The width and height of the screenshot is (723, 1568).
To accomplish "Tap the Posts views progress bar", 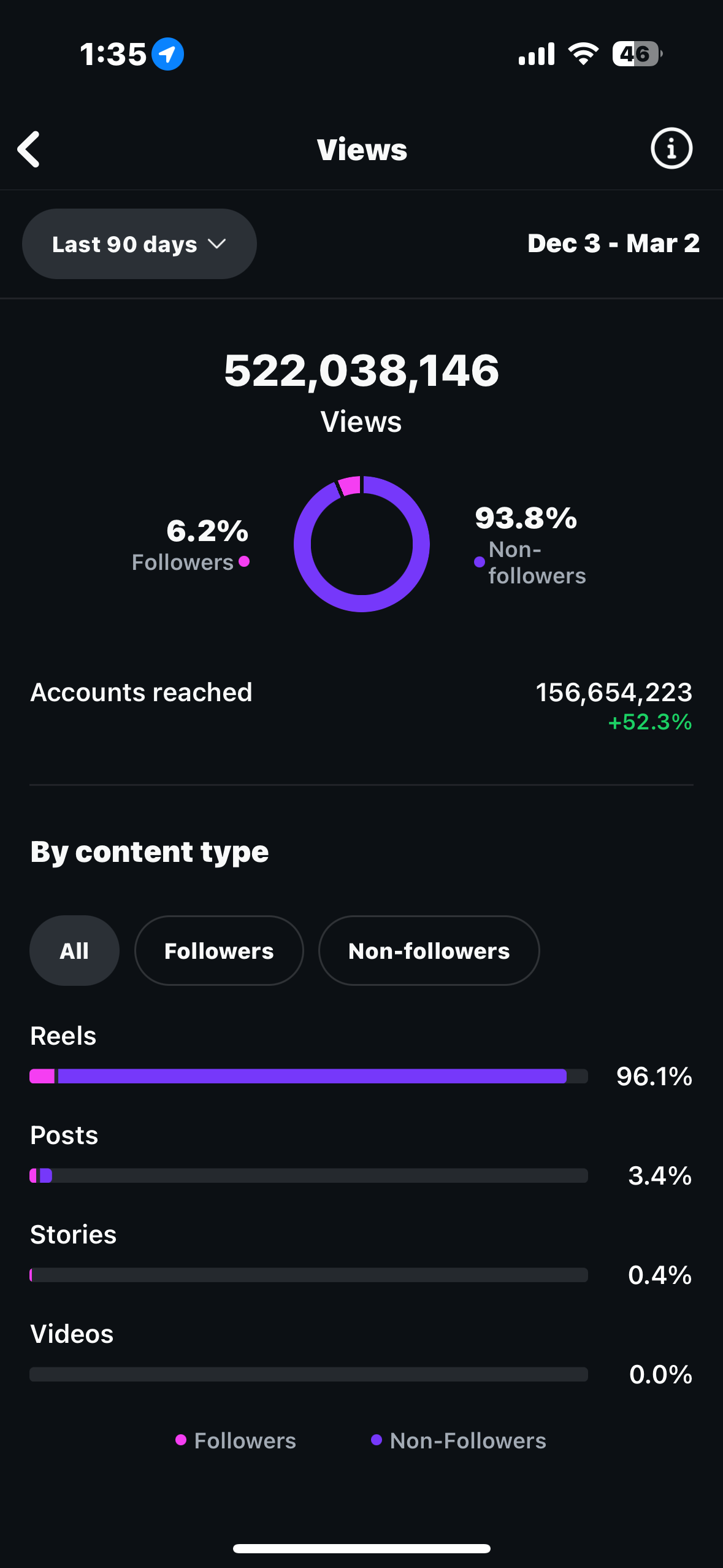I will click(308, 1175).
